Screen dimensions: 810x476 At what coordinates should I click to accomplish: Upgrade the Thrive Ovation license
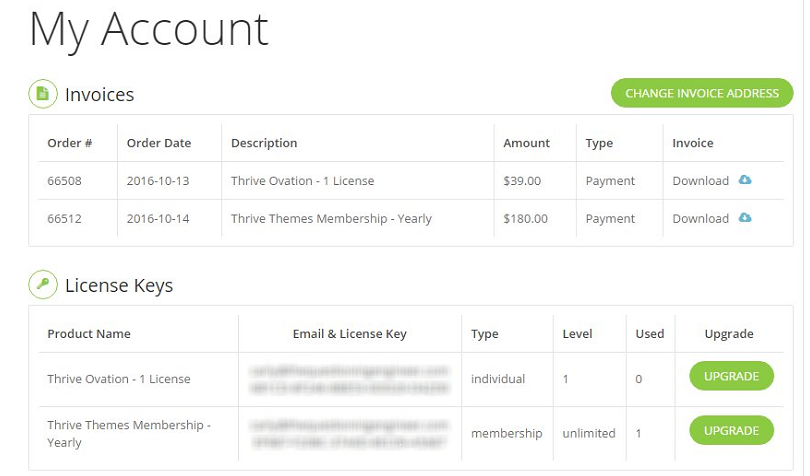pyautogui.click(x=731, y=376)
